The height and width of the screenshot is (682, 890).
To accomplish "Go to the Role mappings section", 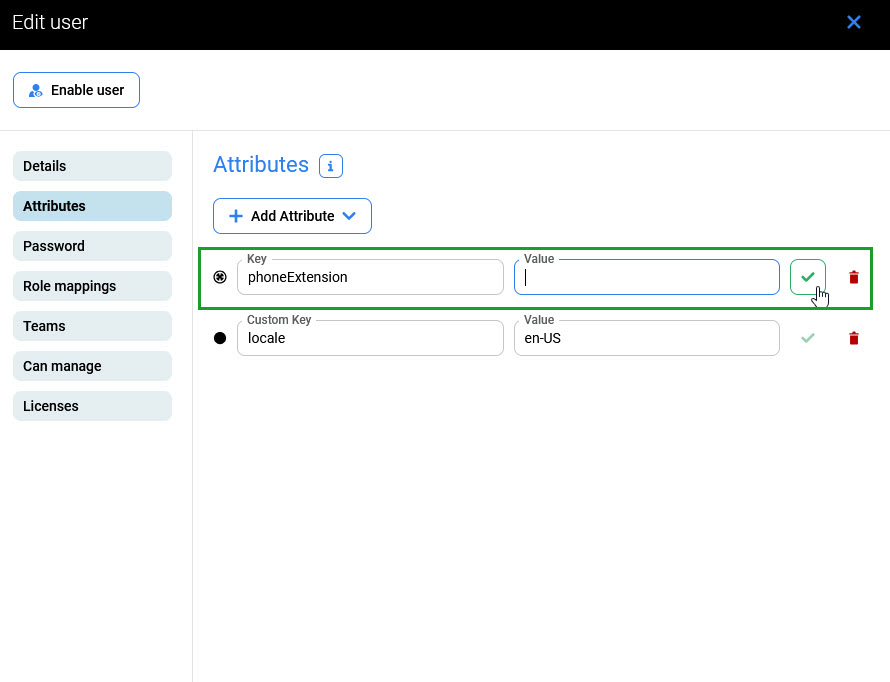I will click(x=92, y=286).
